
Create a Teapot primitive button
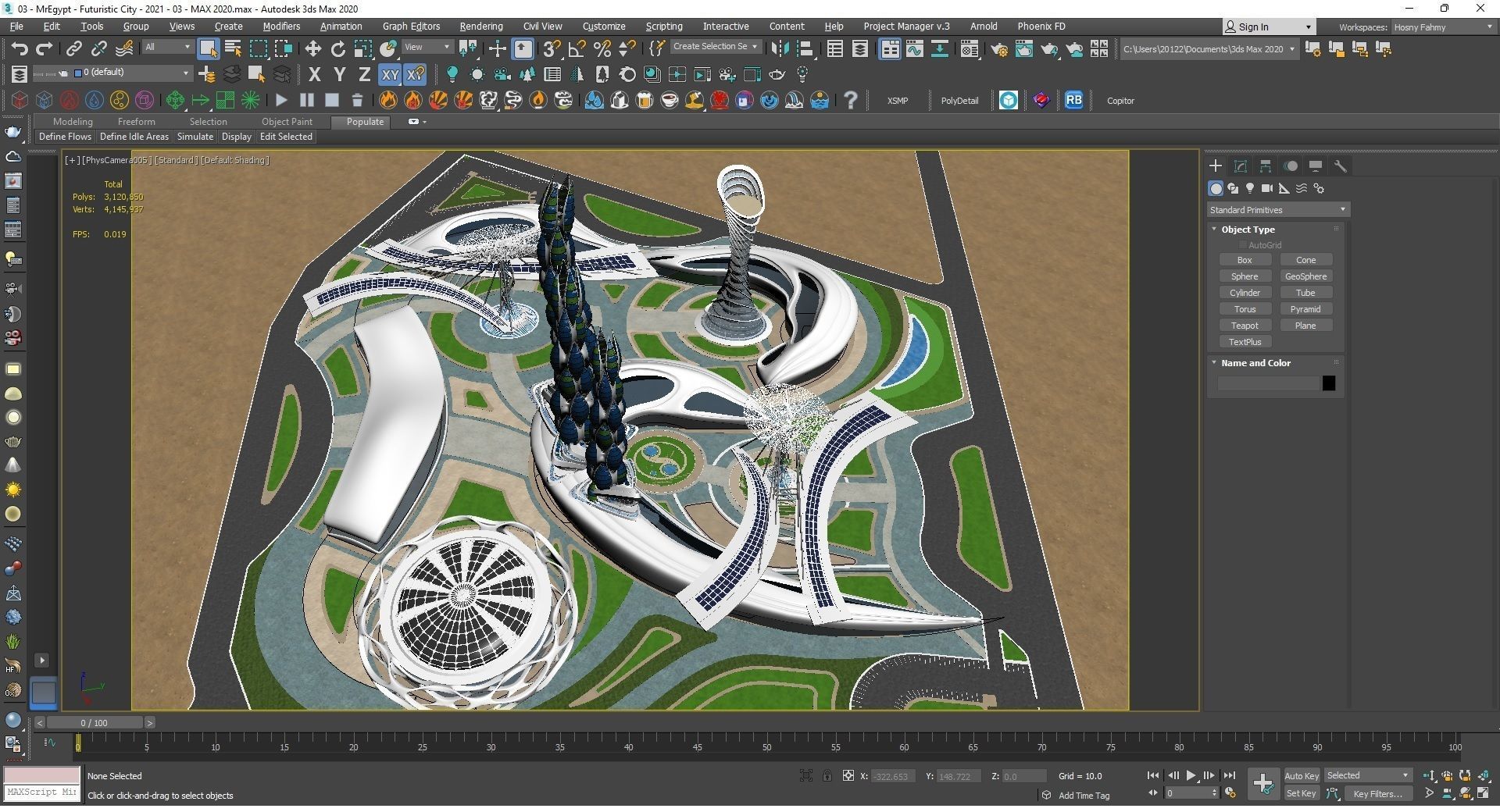pyautogui.click(x=1245, y=326)
